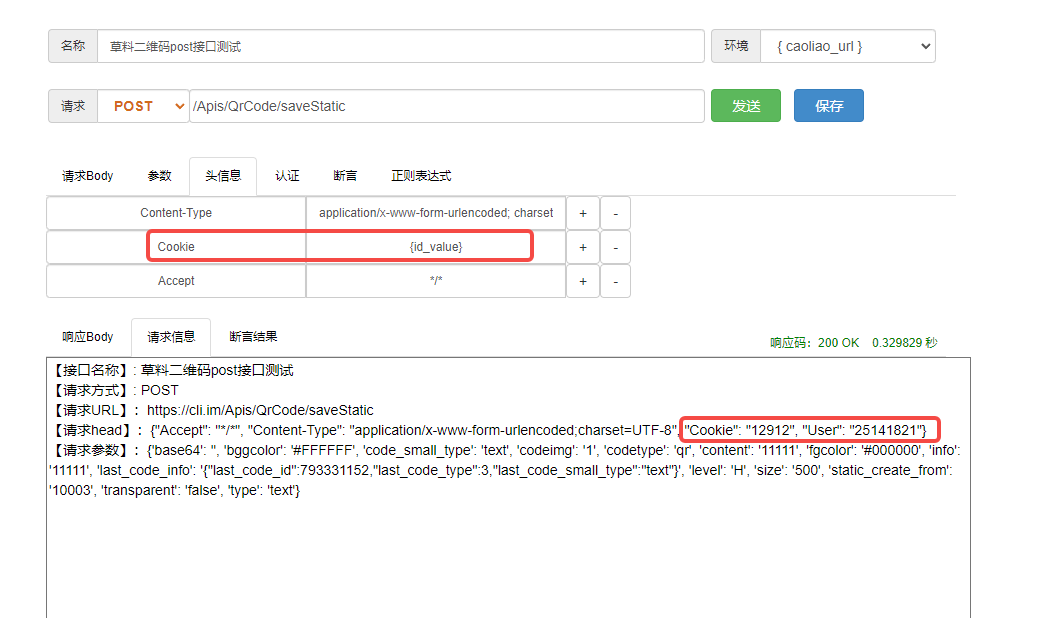1039x618 pixels.
Task: Add a row after Accept with plus
Action: pyautogui.click(x=583, y=281)
